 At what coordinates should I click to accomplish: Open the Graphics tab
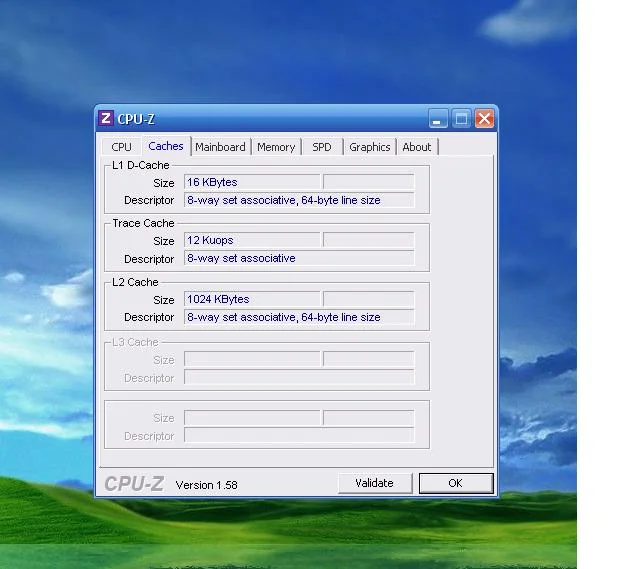click(370, 147)
